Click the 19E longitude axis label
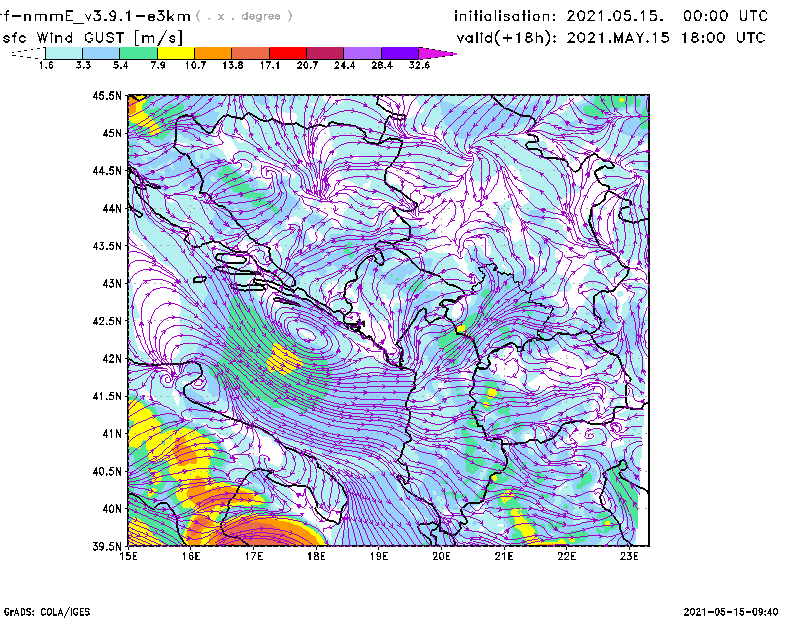Image resolution: width=800 pixels, height=618 pixels. (379, 556)
